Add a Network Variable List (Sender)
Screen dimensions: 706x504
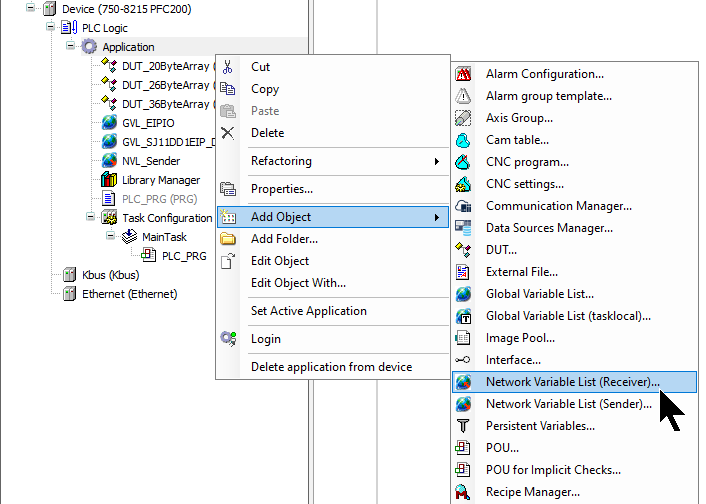pyautogui.click(x=575, y=404)
